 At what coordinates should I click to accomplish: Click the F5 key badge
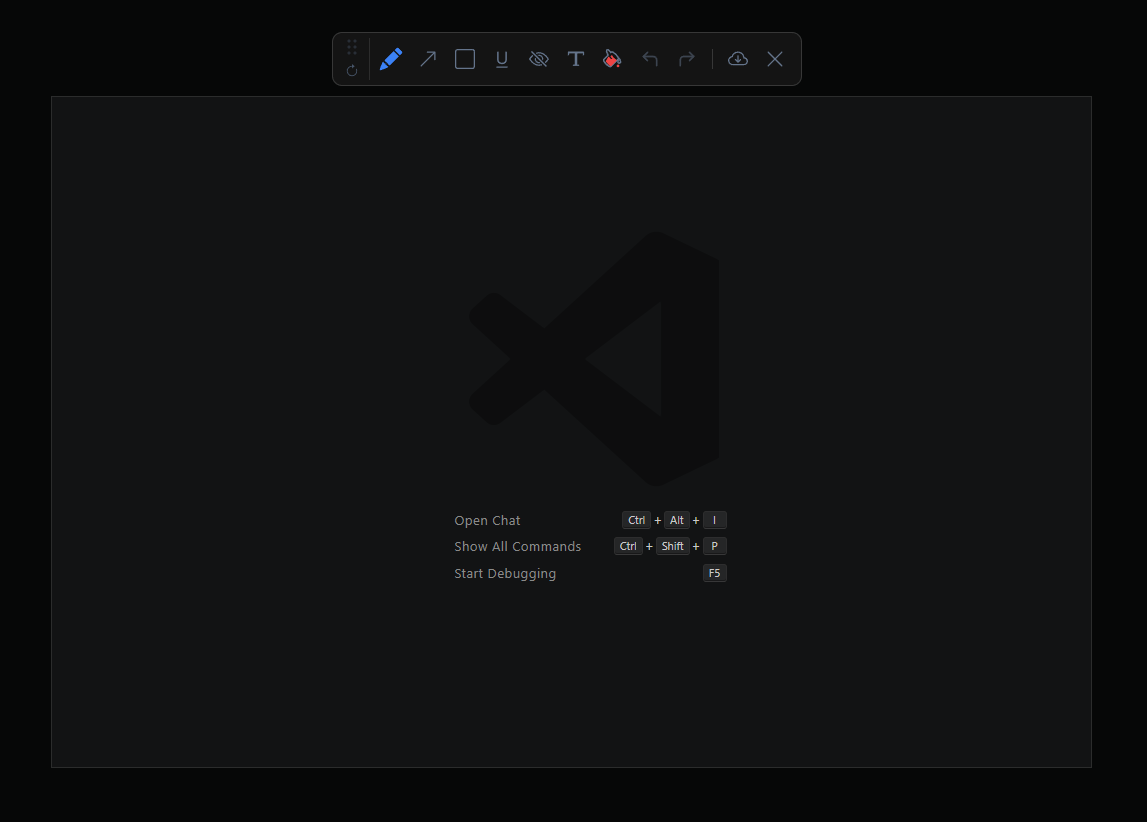[x=715, y=573]
